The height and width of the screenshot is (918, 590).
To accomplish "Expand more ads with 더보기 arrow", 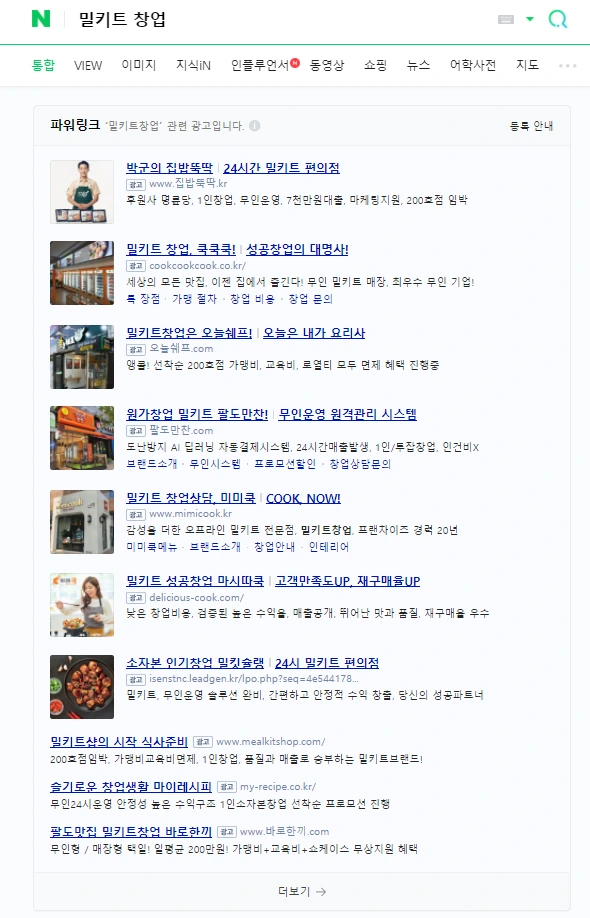I will (x=302, y=891).
